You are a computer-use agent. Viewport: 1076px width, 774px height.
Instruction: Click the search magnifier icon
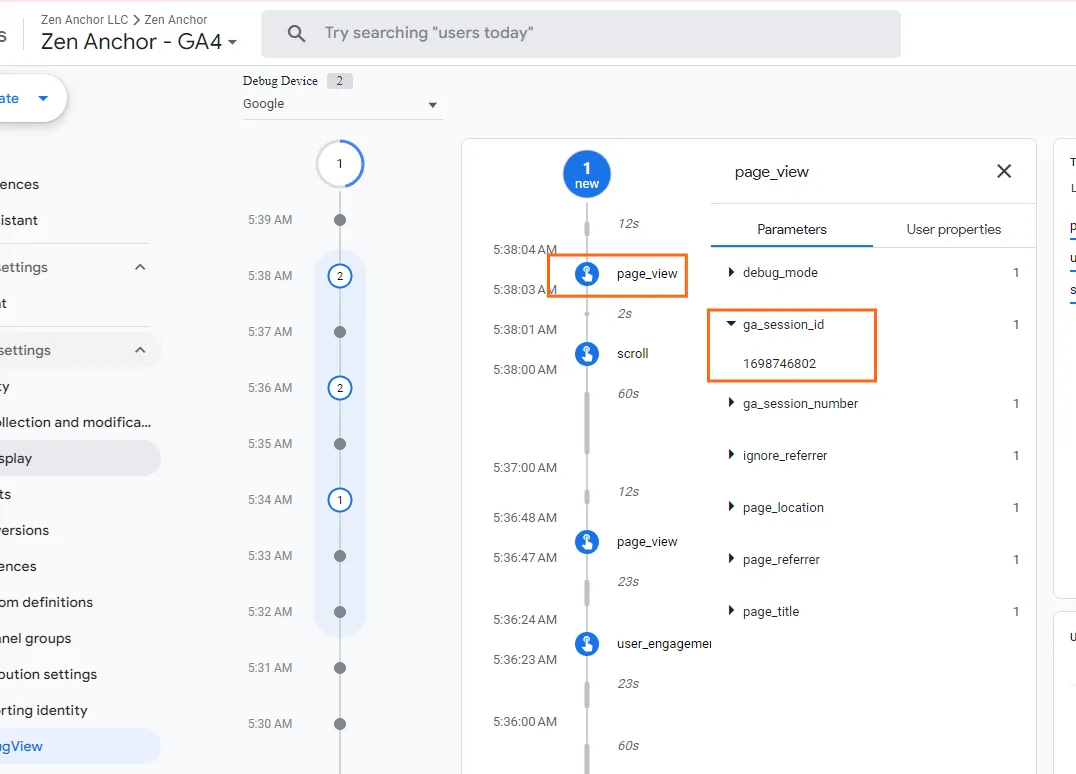pos(296,33)
